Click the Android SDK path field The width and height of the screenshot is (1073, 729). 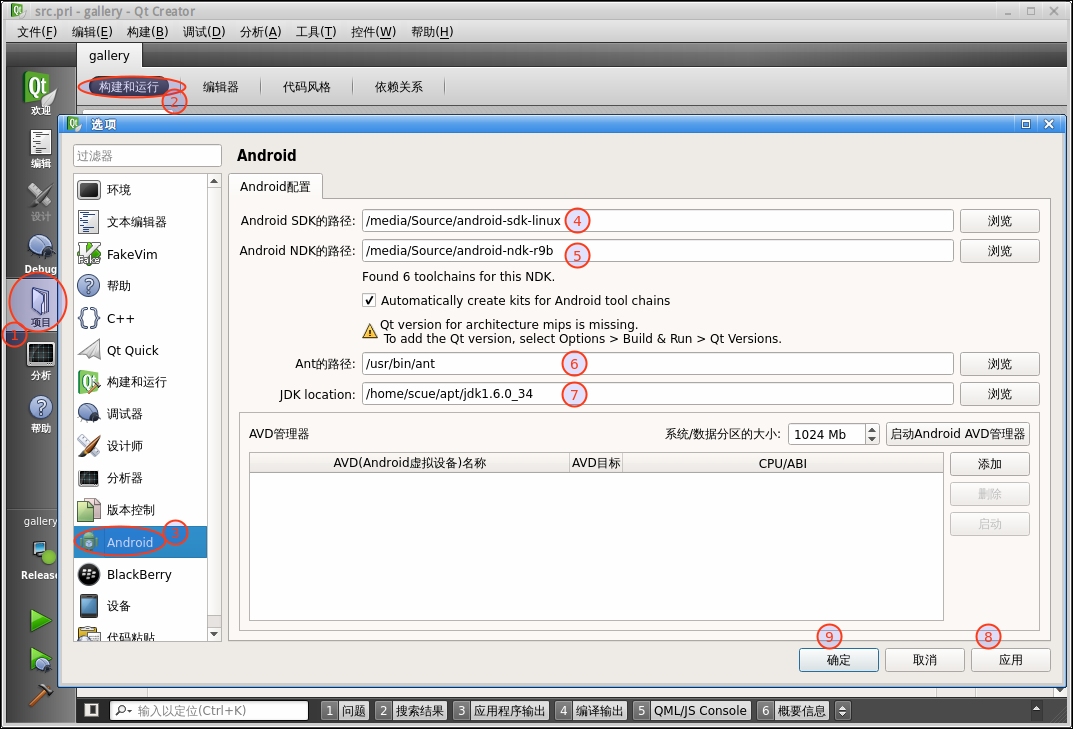(657, 220)
